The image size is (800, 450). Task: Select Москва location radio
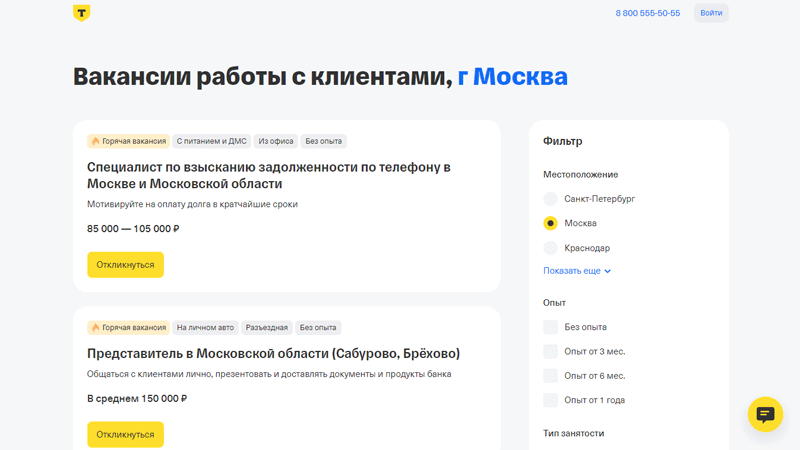coord(550,223)
